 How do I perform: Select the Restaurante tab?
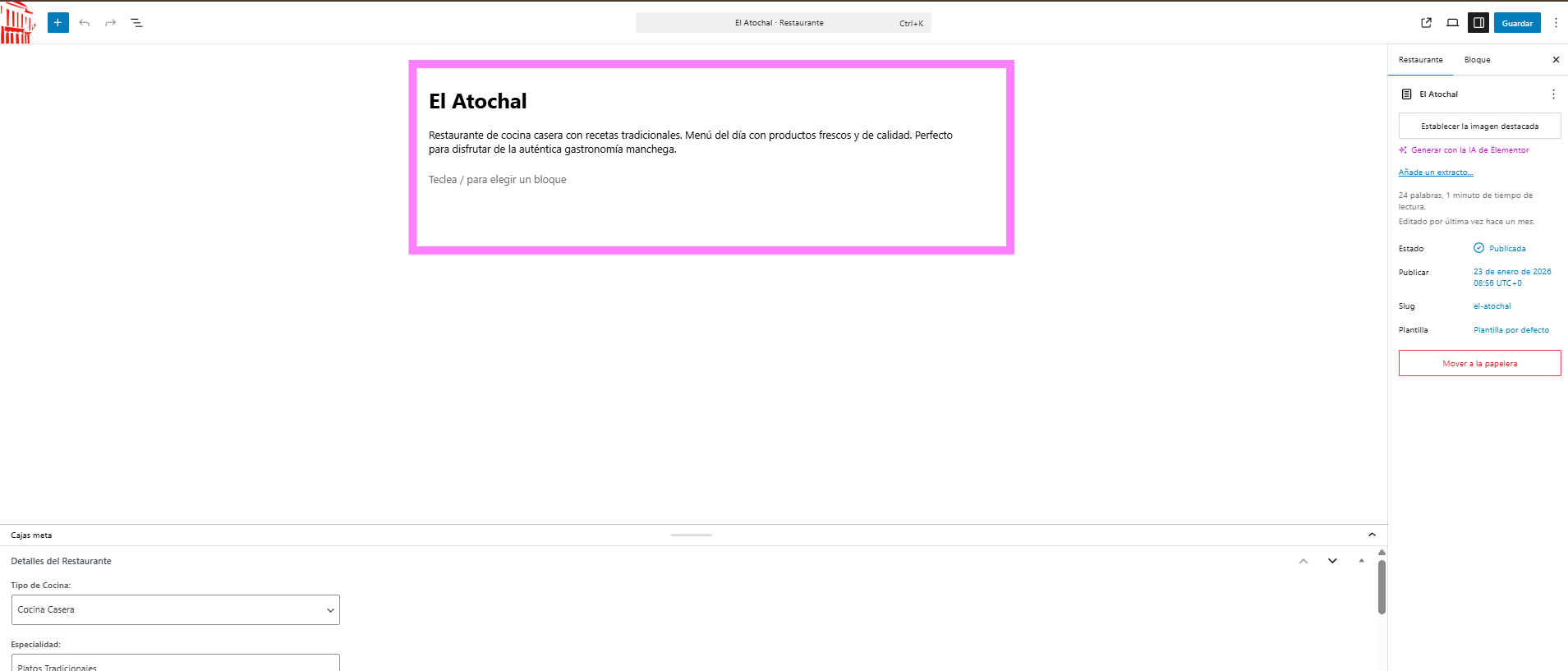pyautogui.click(x=1420, y=60)
